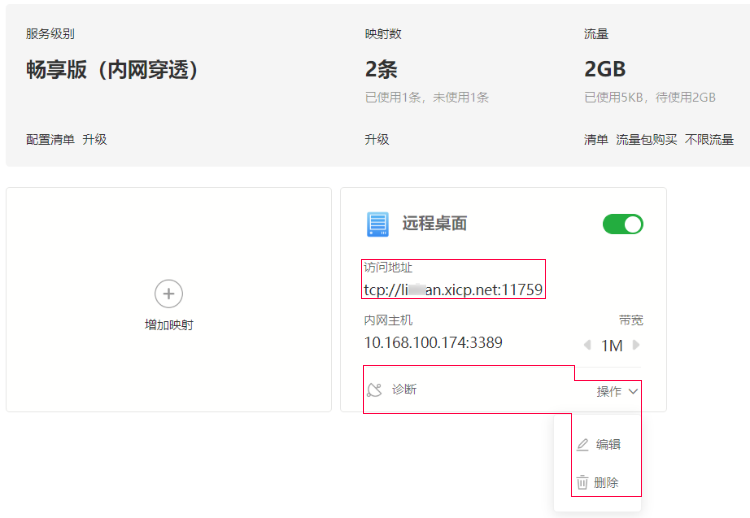Click the 1M bandwidth value

[612, 345]
